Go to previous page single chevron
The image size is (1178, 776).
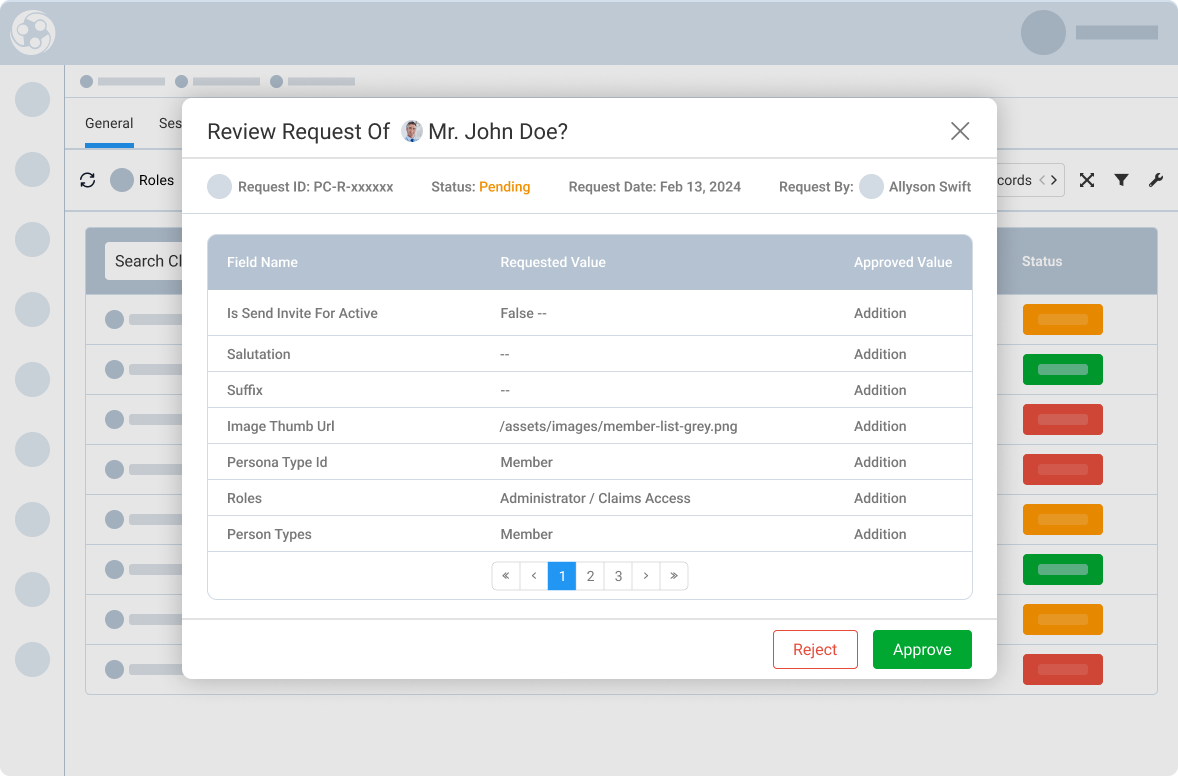(534, 576)
